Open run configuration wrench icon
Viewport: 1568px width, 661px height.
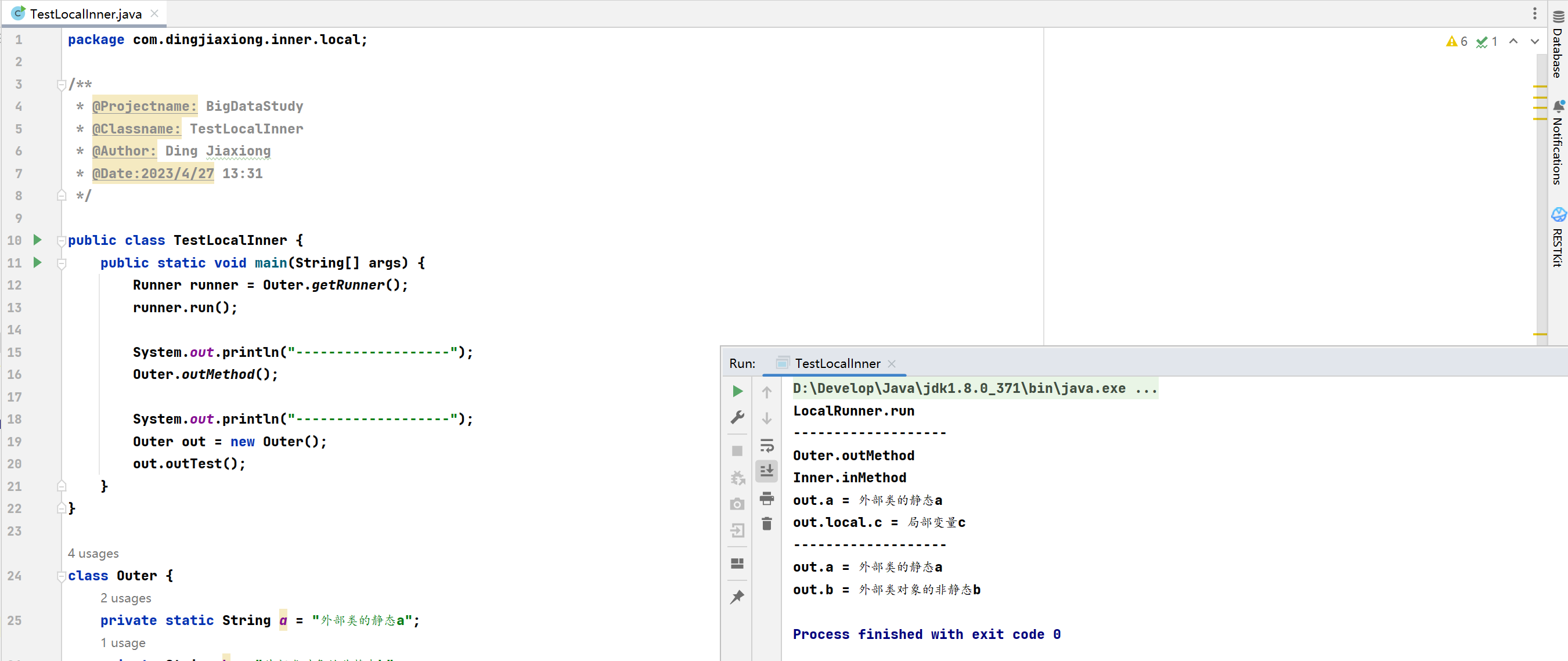737,417
